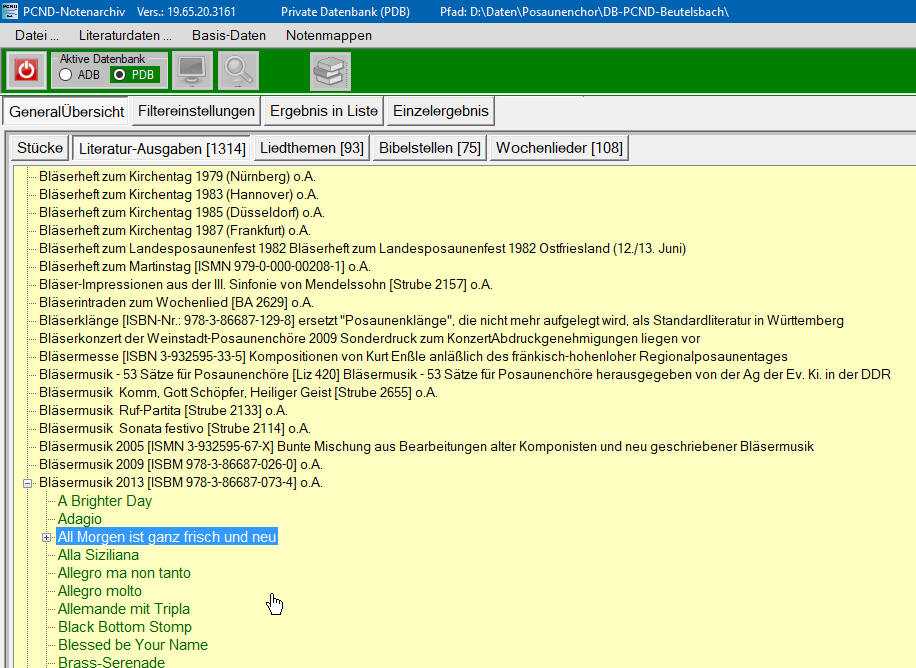
Task: Select Bläserheft zum Kirchentag 1985 (Düsseldorf)
Action: (x=182, y=213)
